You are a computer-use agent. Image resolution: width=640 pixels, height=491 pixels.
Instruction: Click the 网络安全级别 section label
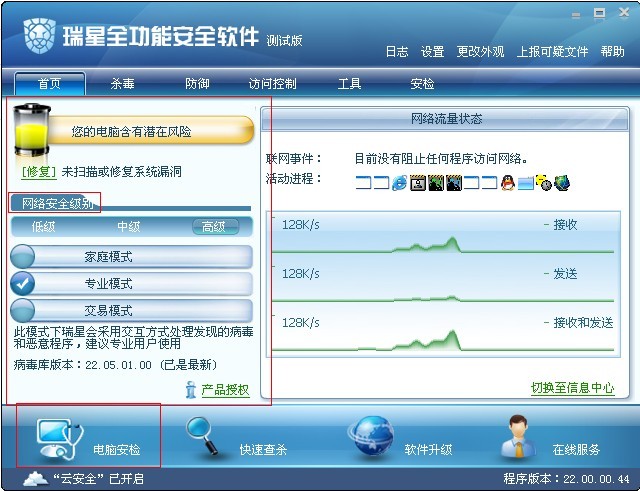(x=57, y=203)
